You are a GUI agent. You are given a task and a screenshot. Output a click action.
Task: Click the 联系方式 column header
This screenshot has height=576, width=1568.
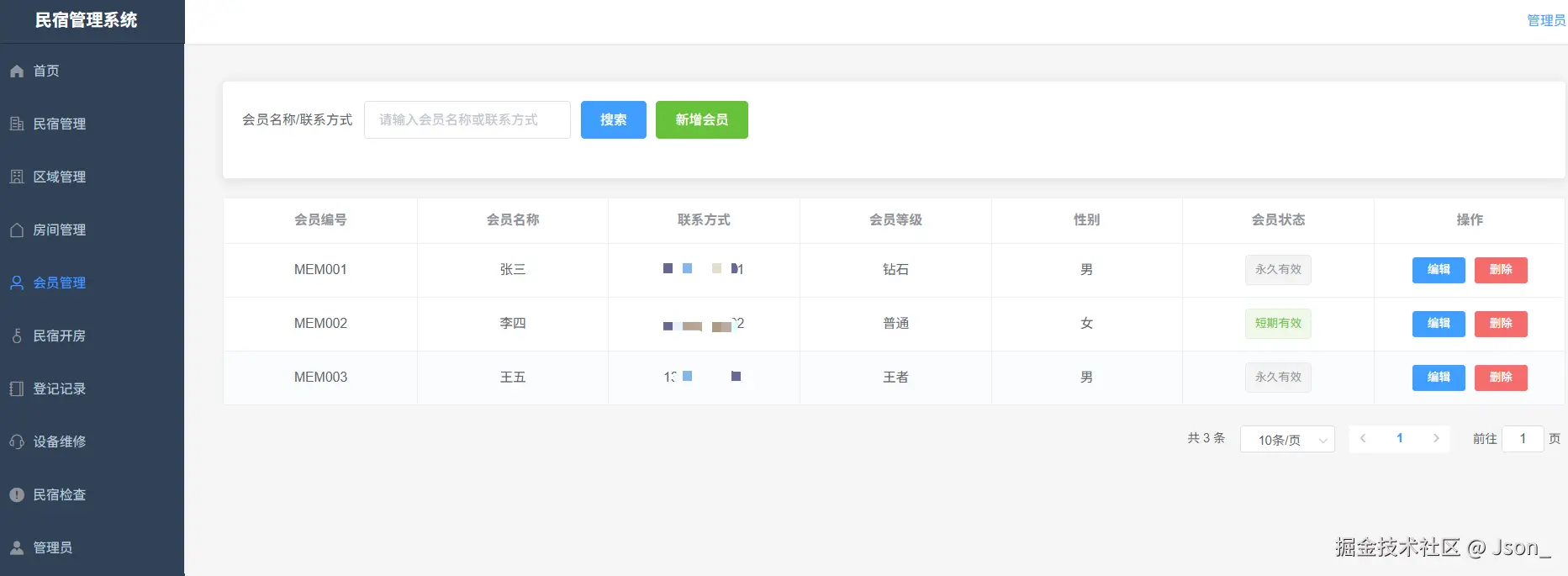coord(704,220)
